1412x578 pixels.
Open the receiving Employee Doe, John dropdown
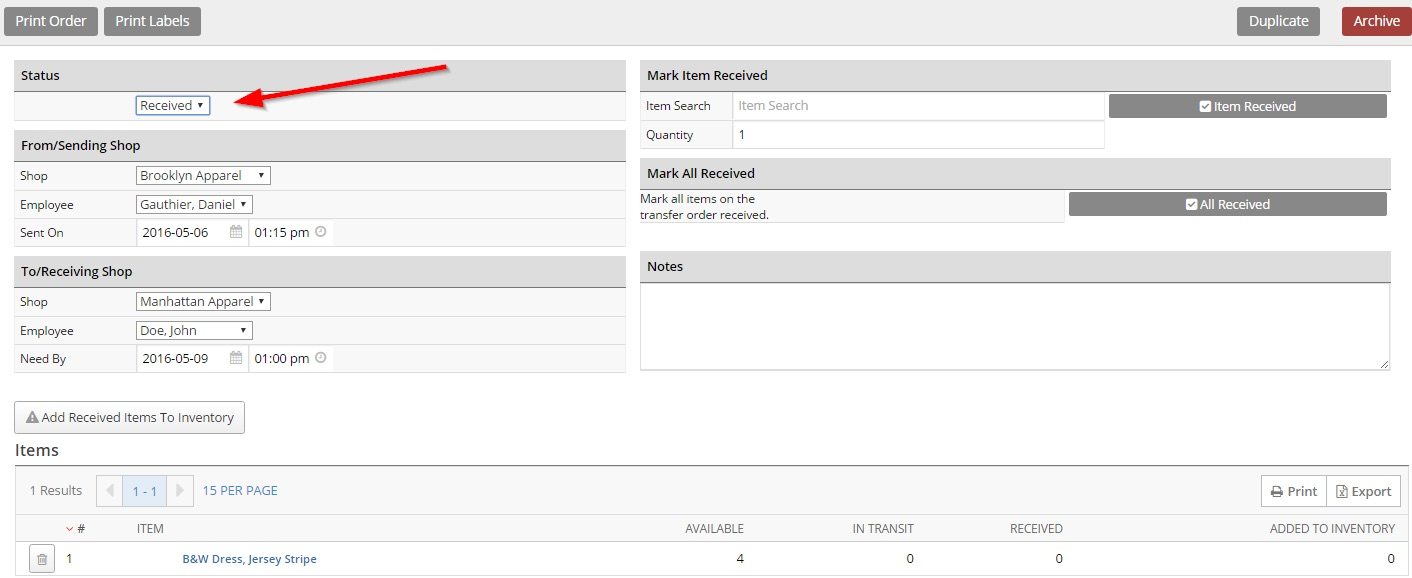coord(194,330)
